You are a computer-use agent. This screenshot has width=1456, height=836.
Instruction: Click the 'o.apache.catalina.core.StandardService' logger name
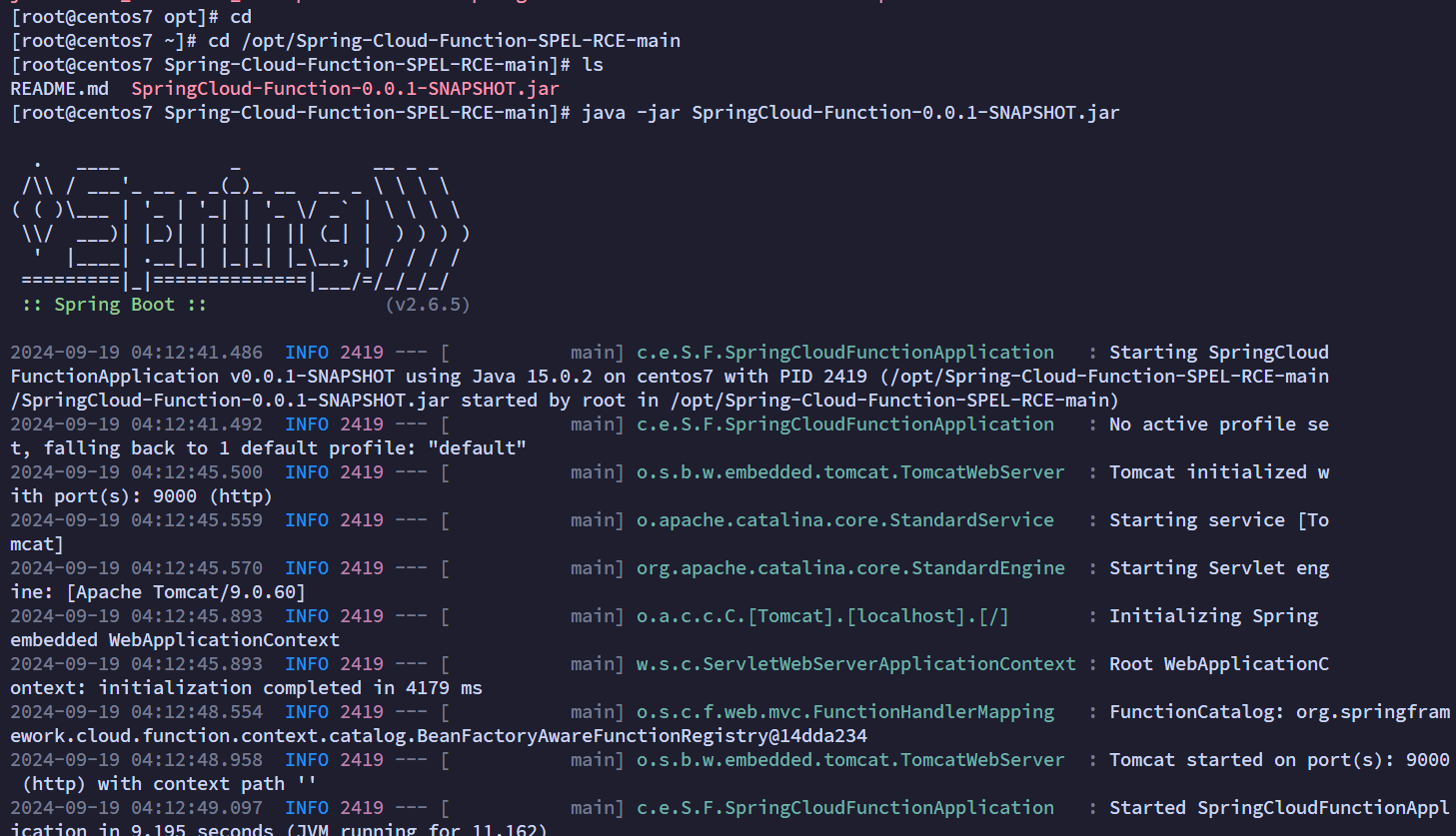[x=845, y=519]
